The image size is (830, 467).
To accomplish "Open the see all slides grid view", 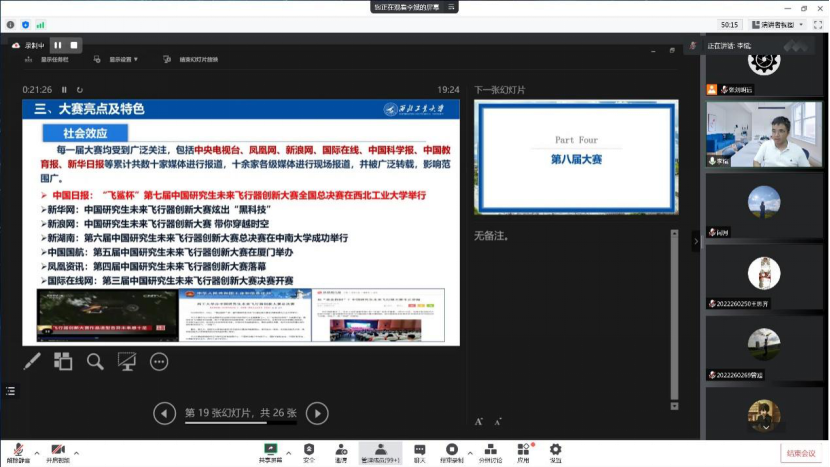I will point(63,362).
